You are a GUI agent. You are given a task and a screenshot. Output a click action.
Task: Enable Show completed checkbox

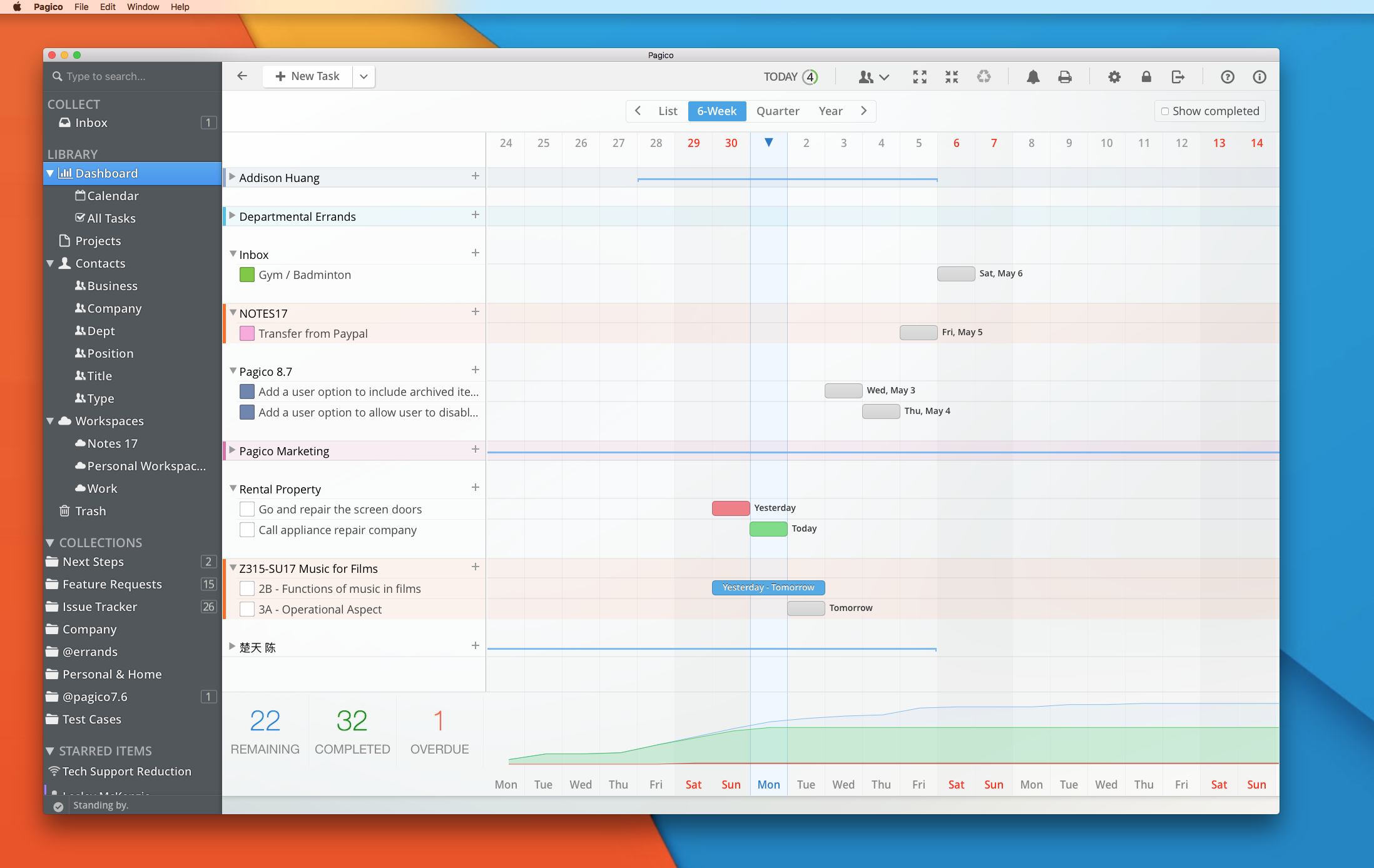point(1165,111)
